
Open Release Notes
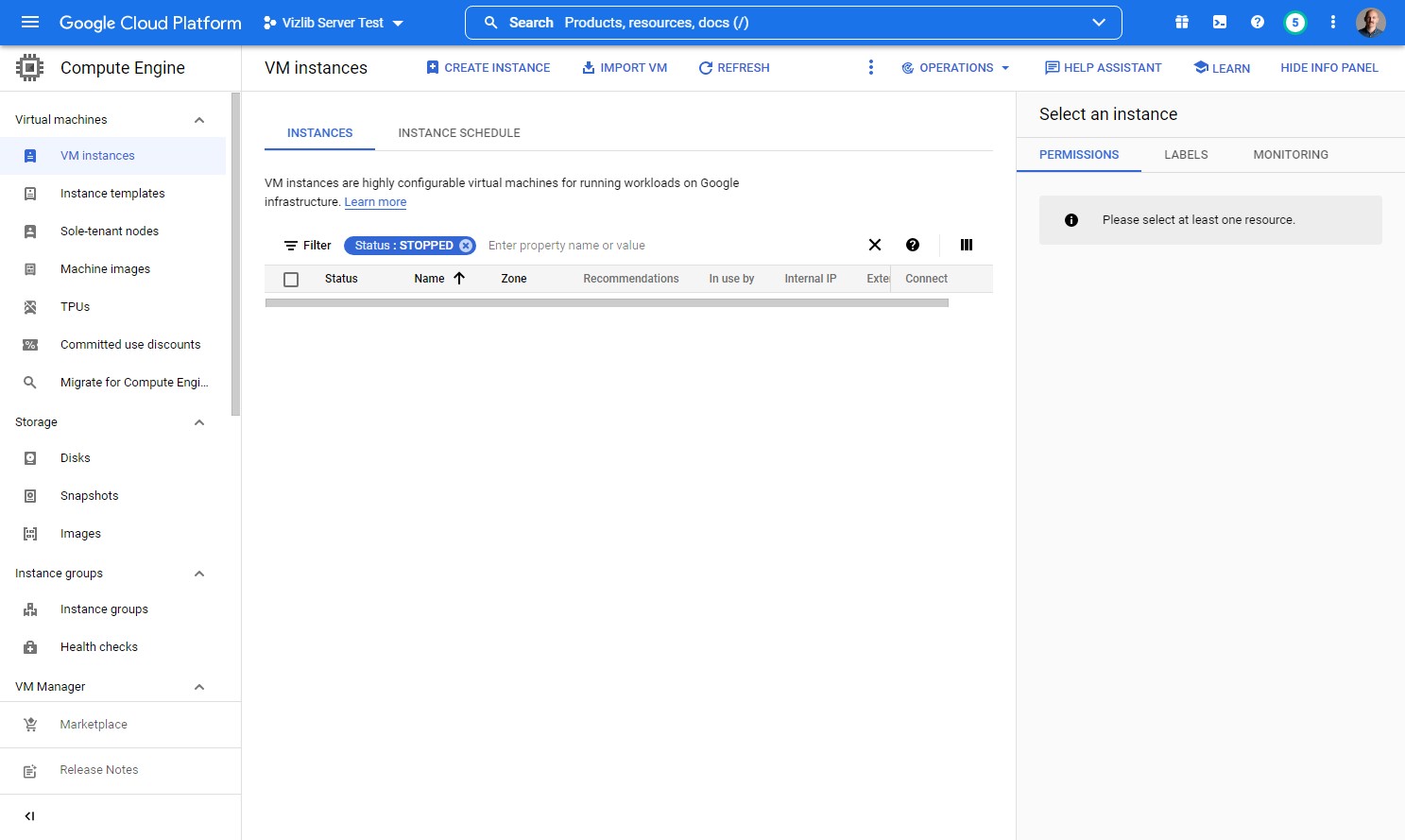point(120,770)
